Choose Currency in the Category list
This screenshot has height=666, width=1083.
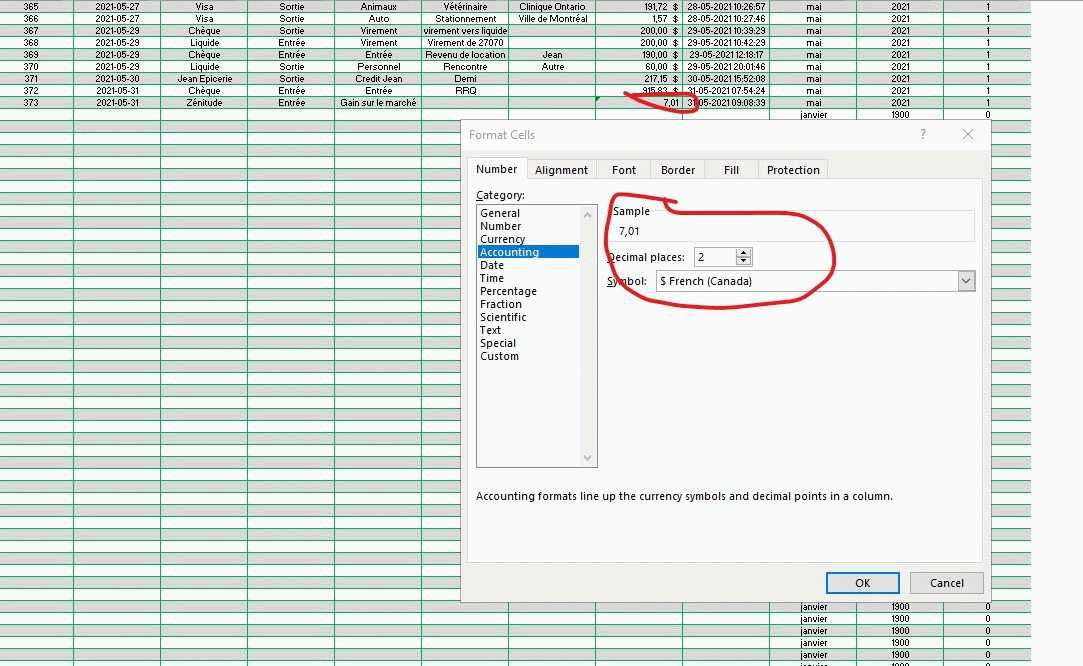(x=502, y=239)
